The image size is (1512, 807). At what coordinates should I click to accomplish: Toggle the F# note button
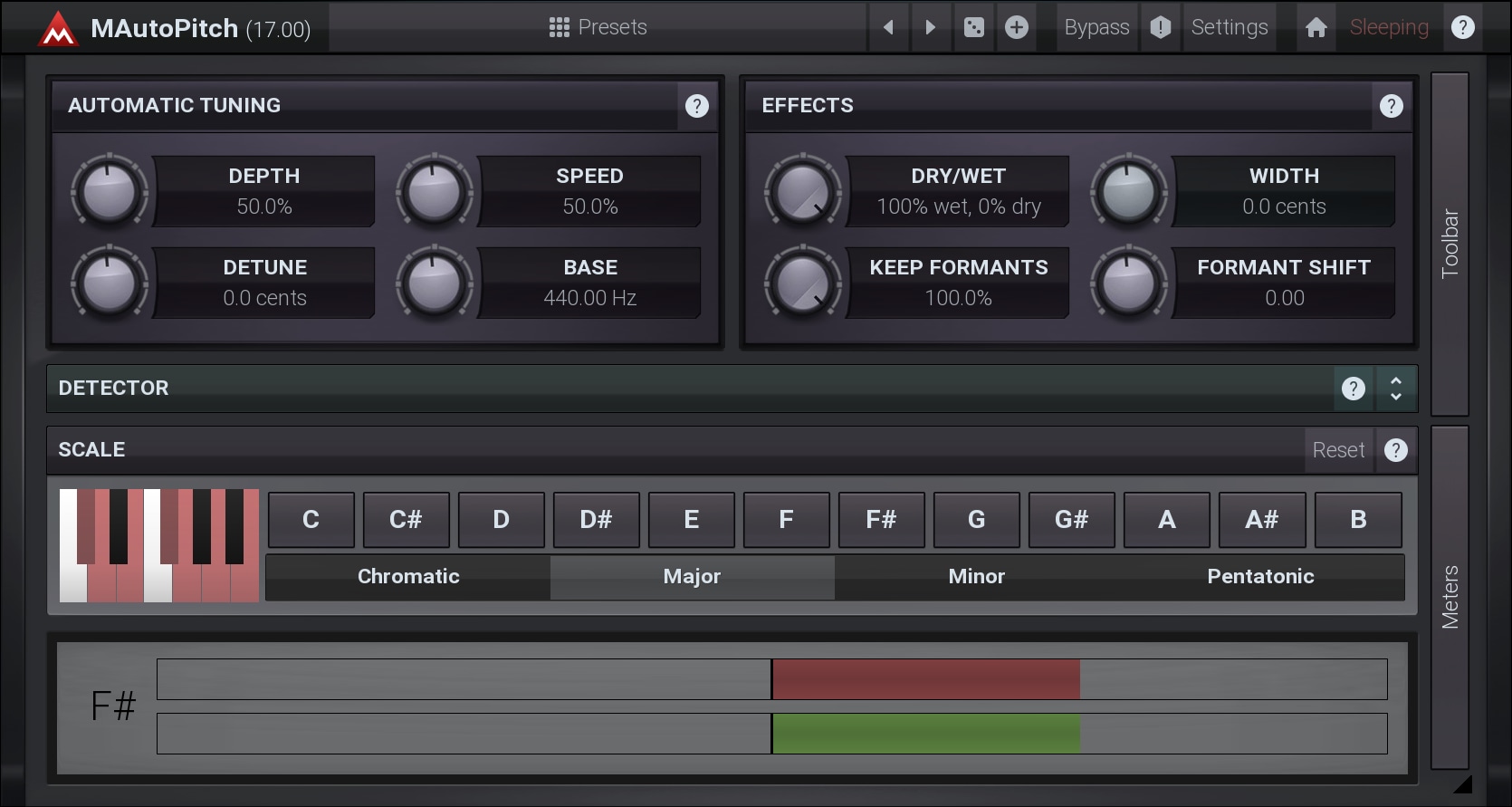[x=881, y=520]
